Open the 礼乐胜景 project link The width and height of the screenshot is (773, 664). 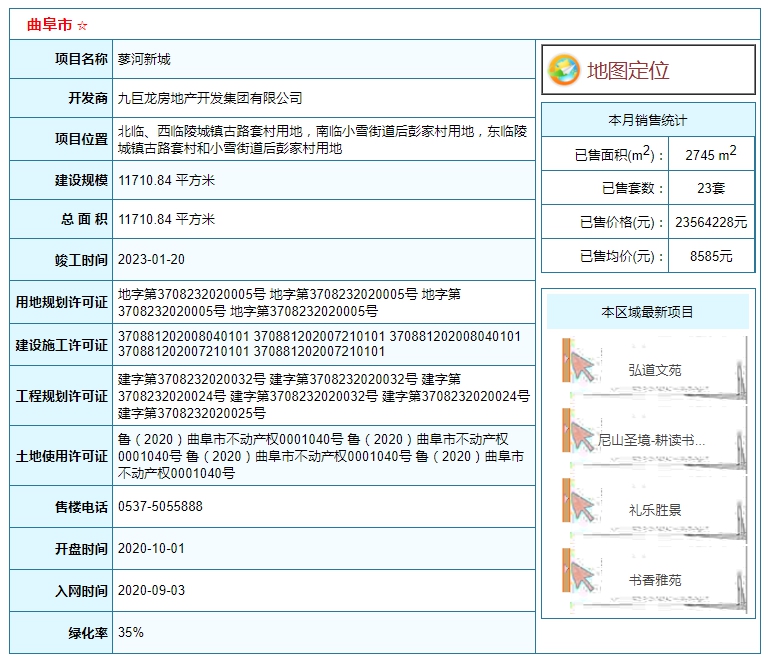coord(655,510)
